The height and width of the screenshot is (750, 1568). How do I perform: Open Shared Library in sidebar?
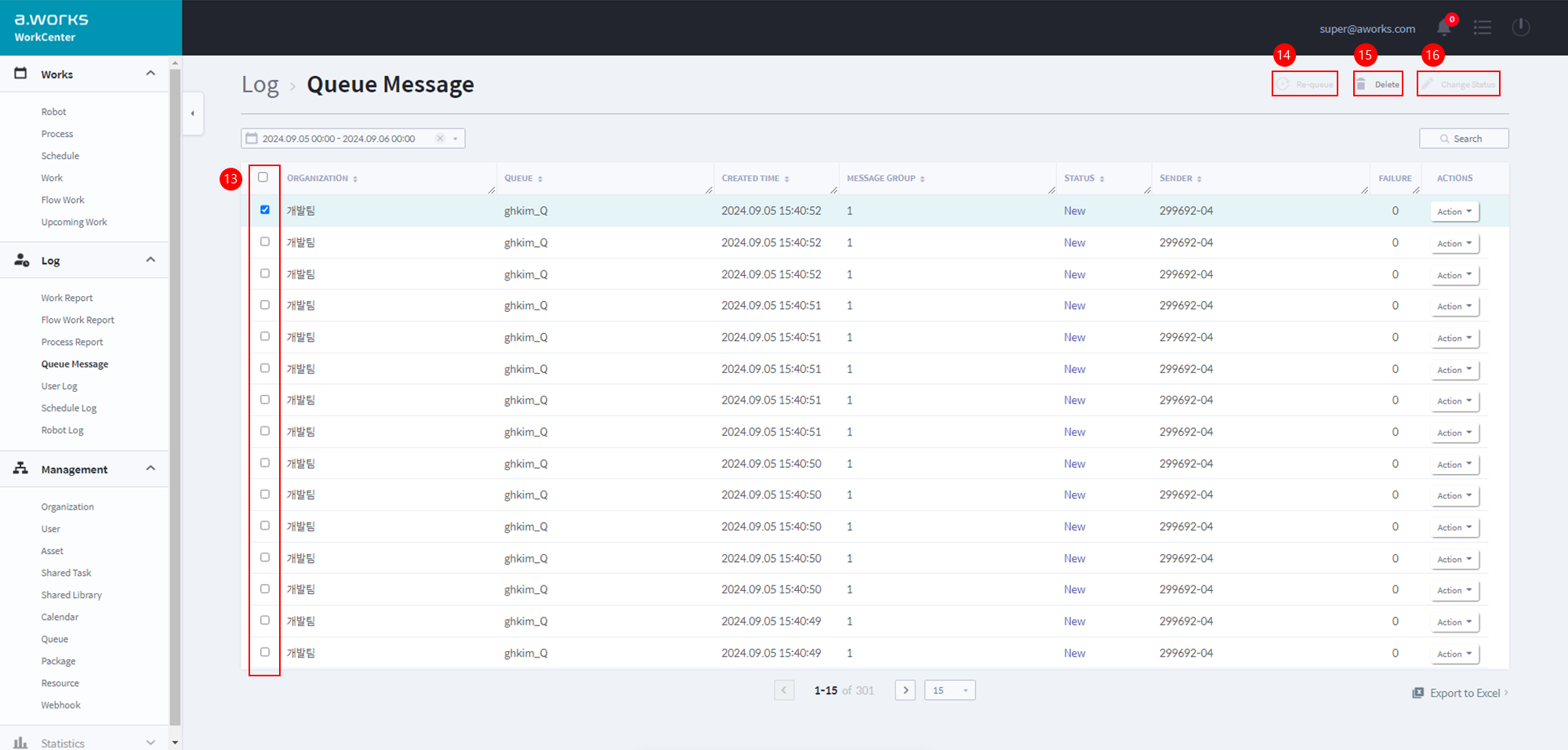(72, 595)
